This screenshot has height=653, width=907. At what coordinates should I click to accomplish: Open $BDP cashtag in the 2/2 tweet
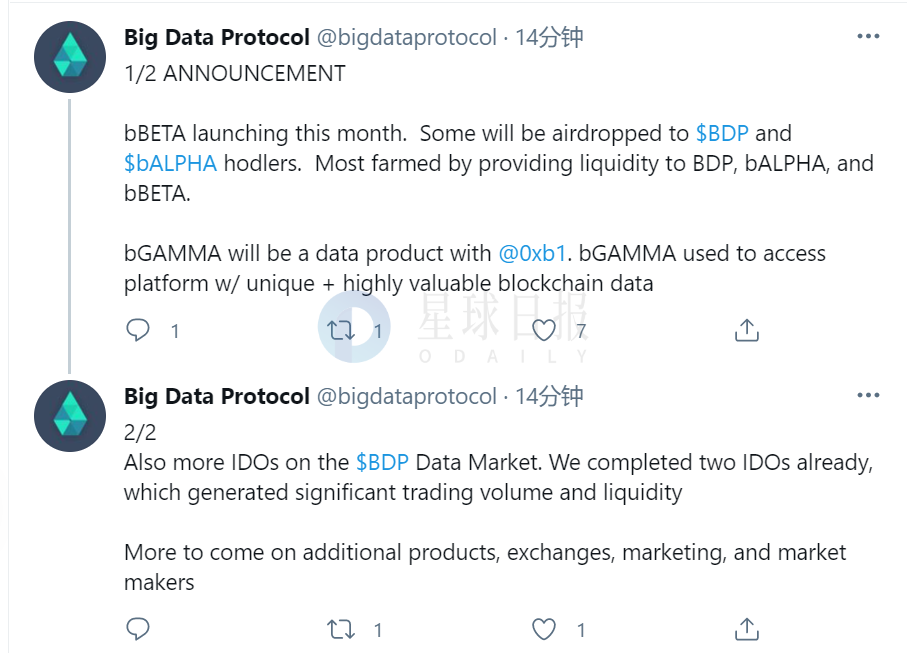(382, 462)
